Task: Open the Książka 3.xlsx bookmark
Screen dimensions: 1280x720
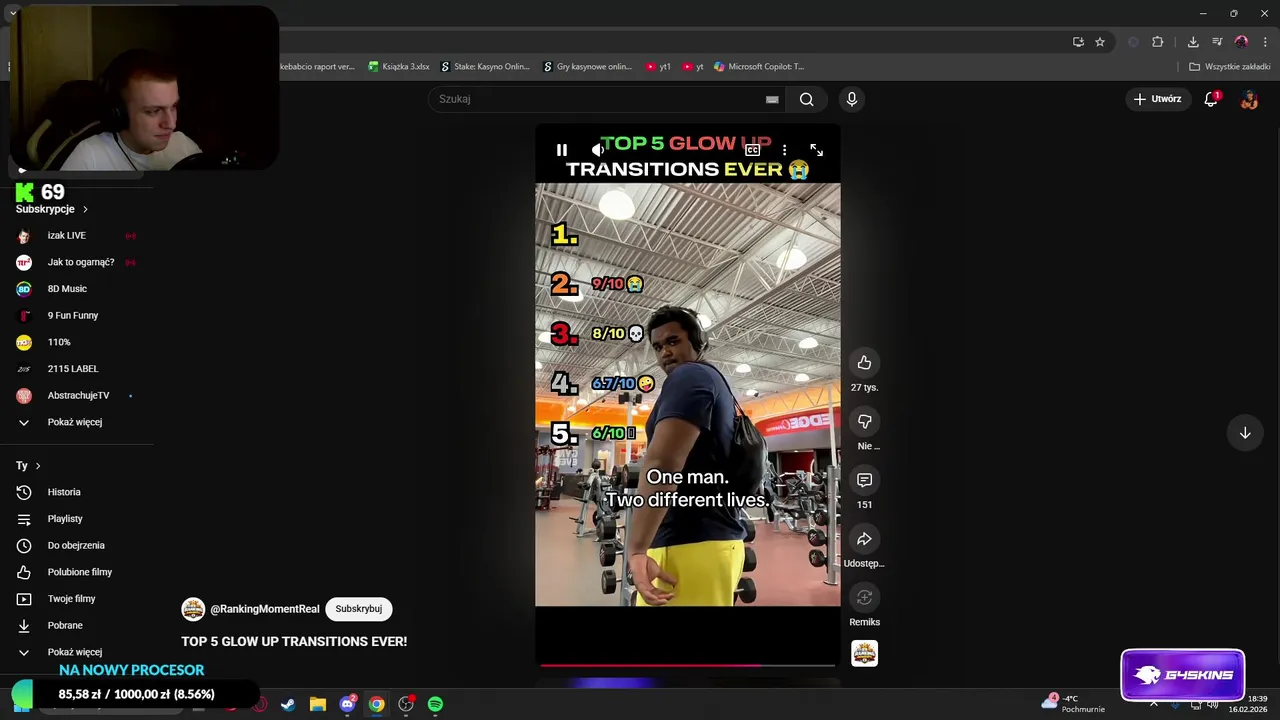Action: [x=399, y=67]
